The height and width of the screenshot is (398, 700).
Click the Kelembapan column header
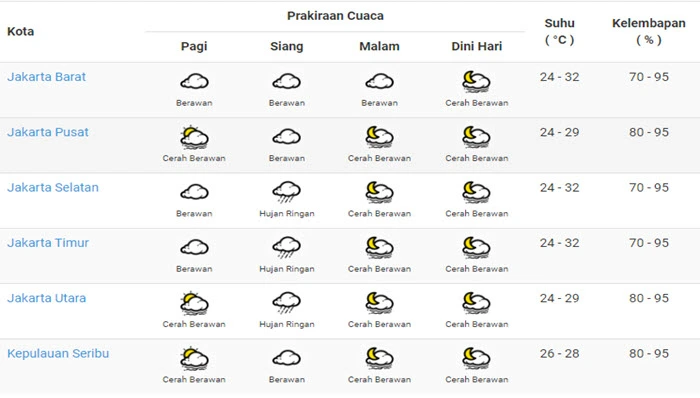[649, 32]
